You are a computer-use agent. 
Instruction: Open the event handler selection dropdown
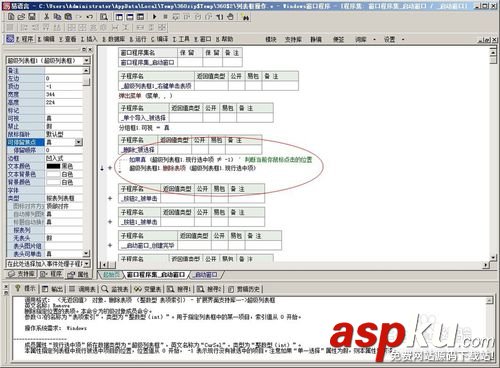[x=87, y=264]
